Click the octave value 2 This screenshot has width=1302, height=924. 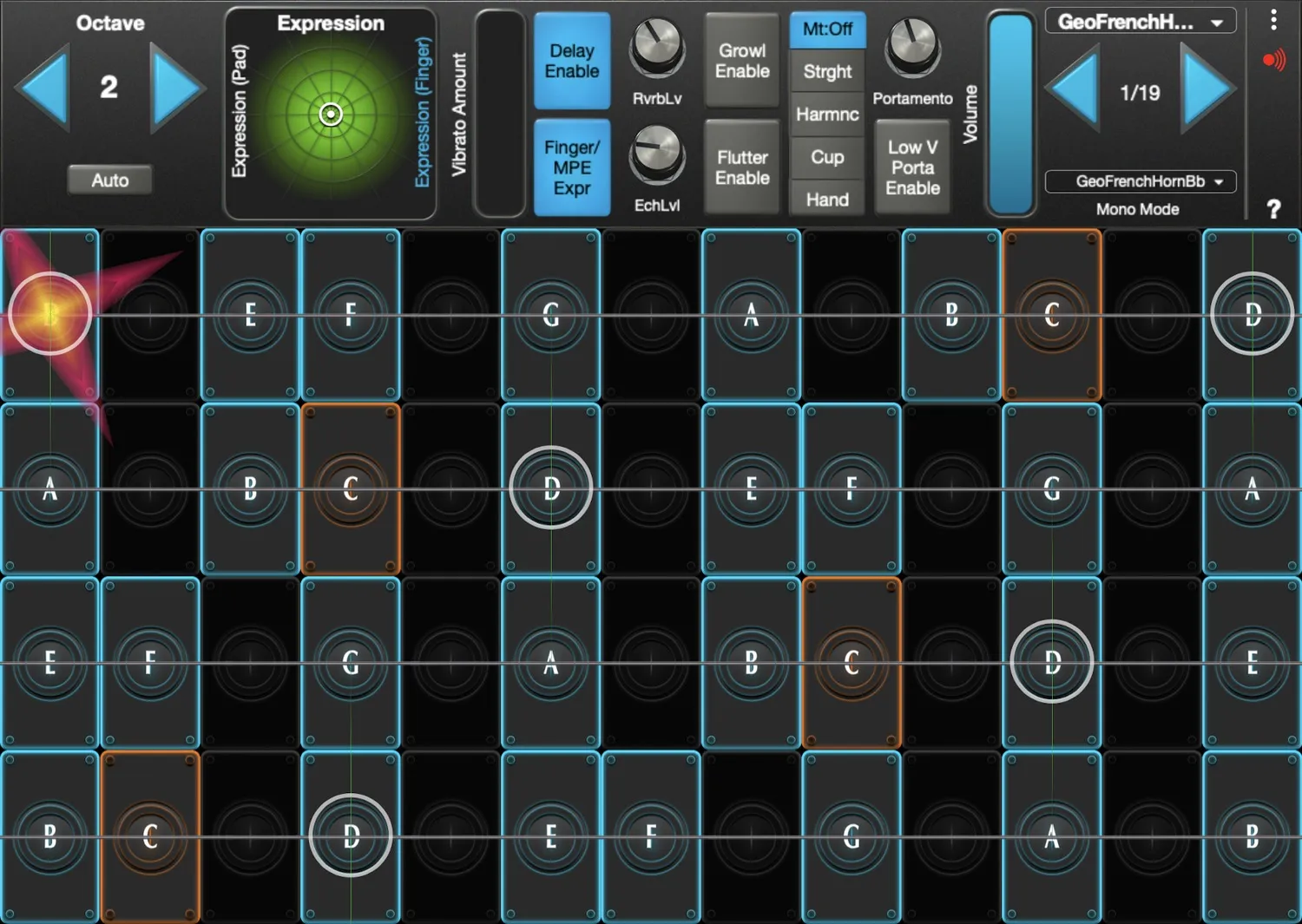coord(108,87)
